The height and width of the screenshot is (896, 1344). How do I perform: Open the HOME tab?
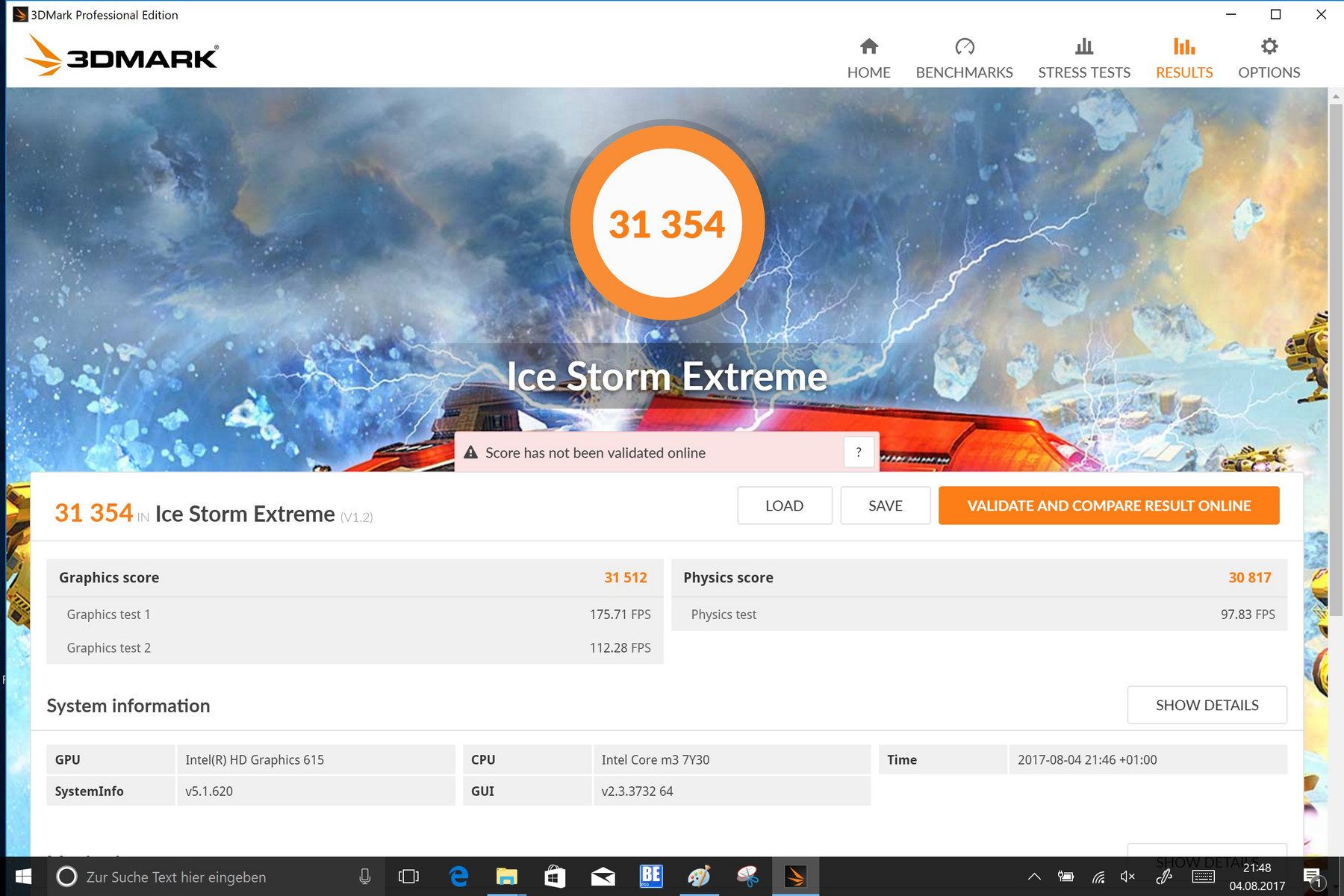pyautogui.click(x=868, y=58)
